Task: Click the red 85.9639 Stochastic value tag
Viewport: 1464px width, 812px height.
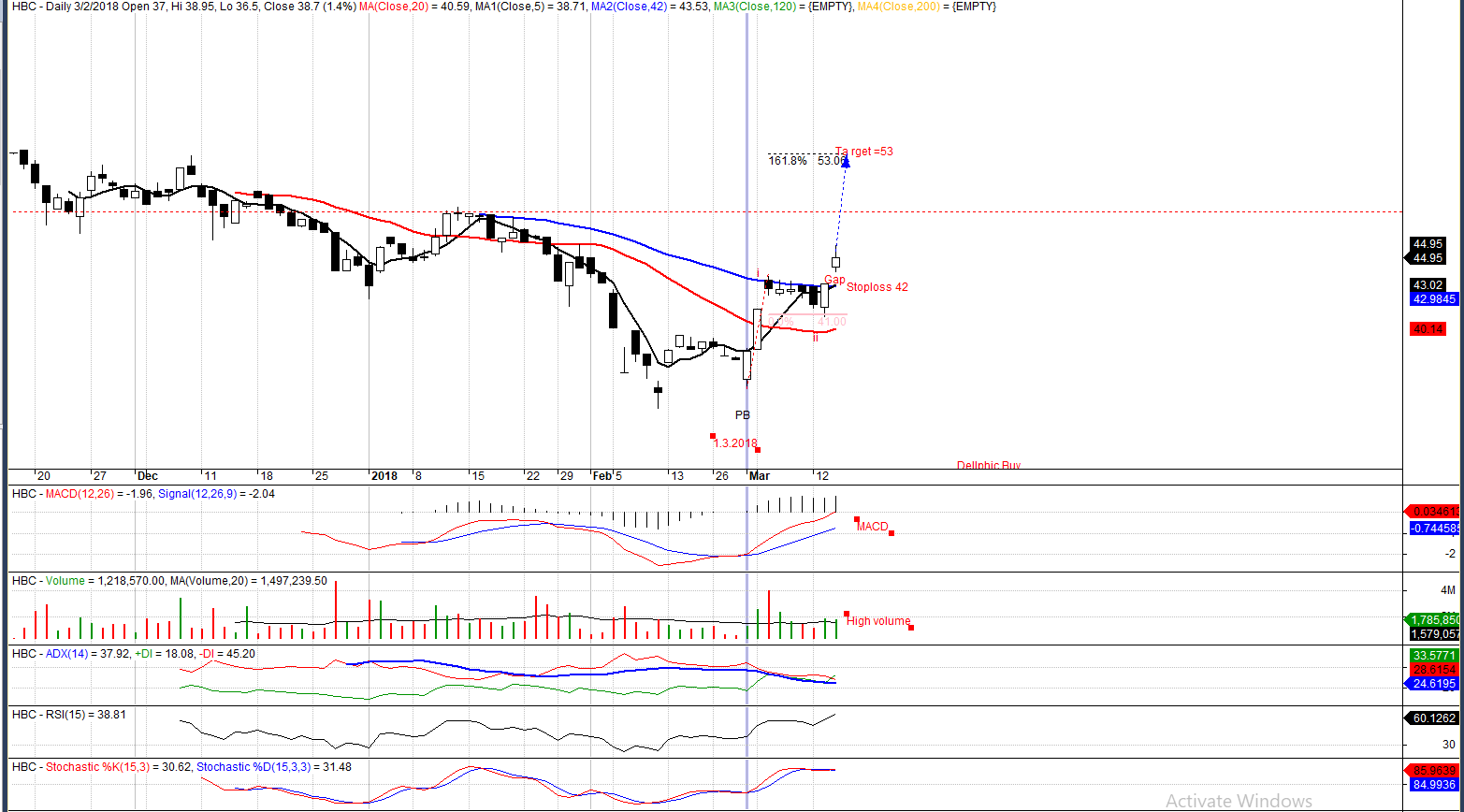Action: [1433, 772]
